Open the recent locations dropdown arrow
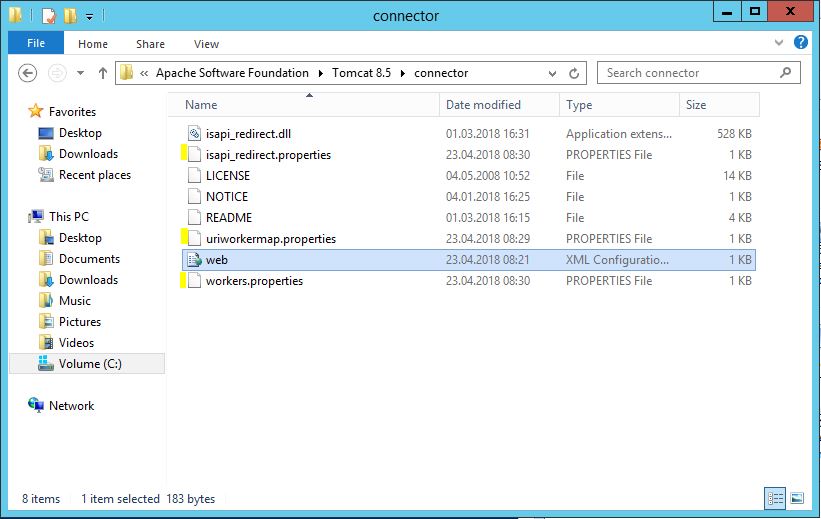The image size is (821, 519). tap(80, 73)
